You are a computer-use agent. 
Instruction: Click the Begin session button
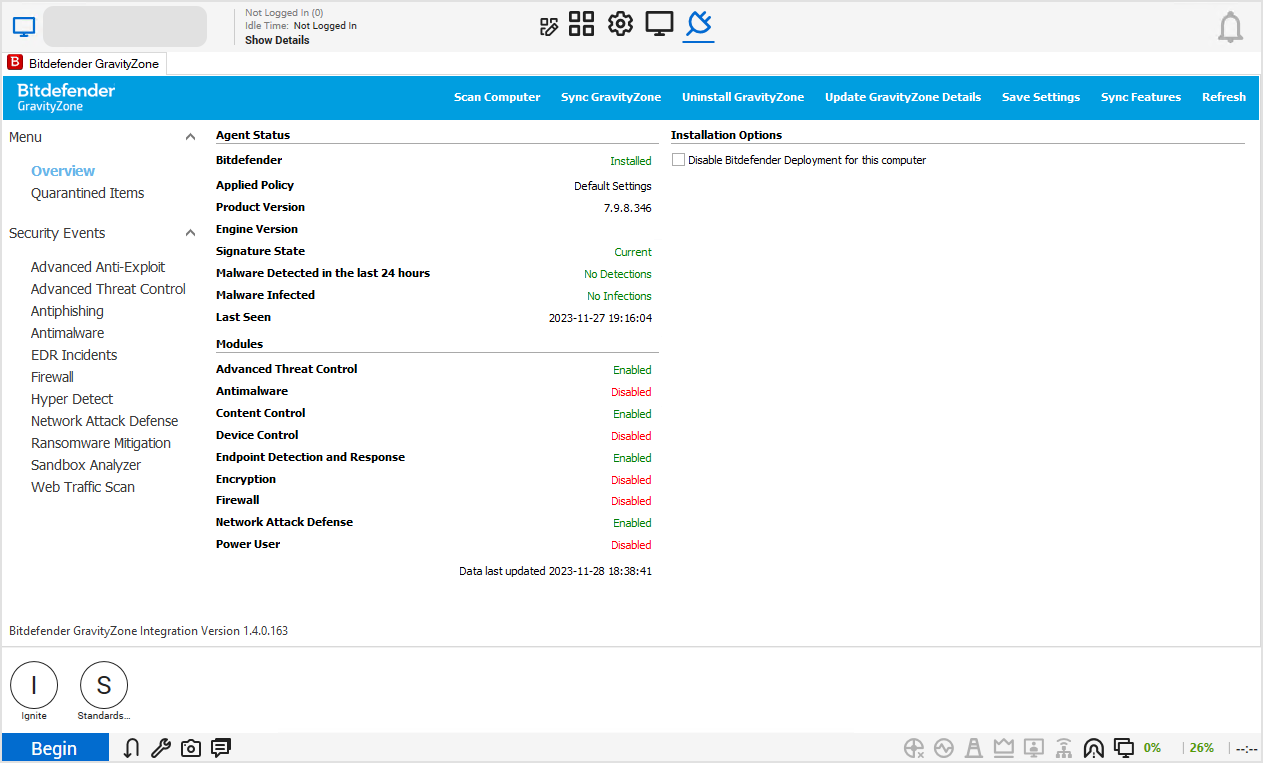click(55, 747)
